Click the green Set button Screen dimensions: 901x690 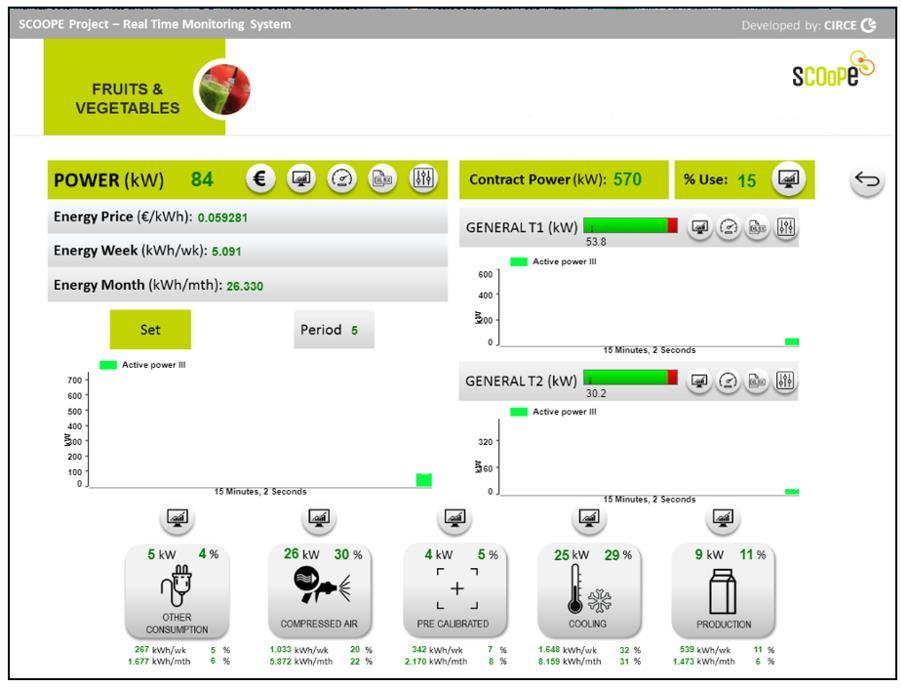tap(151, 330)
